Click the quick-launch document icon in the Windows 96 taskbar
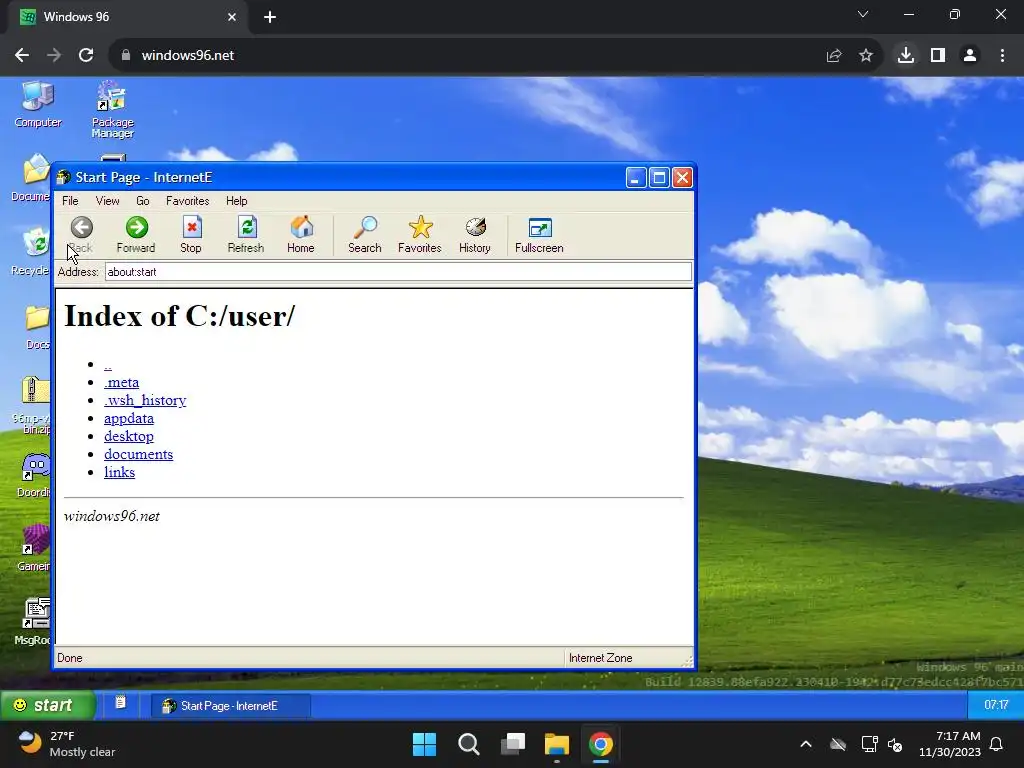 (120, 703)
